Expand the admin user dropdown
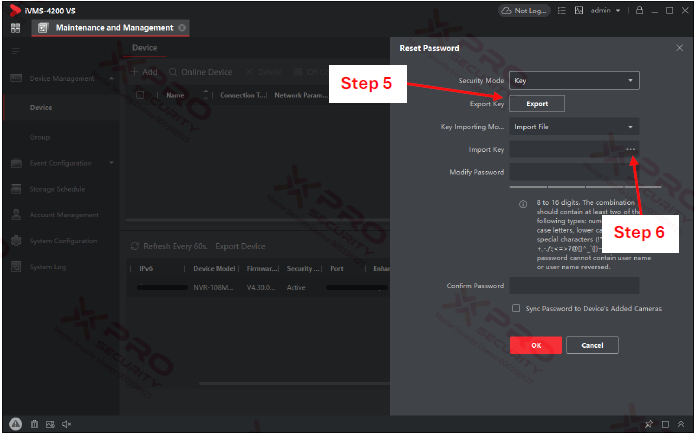The height and width of the screenshot is (433, 695). (605, 10)
